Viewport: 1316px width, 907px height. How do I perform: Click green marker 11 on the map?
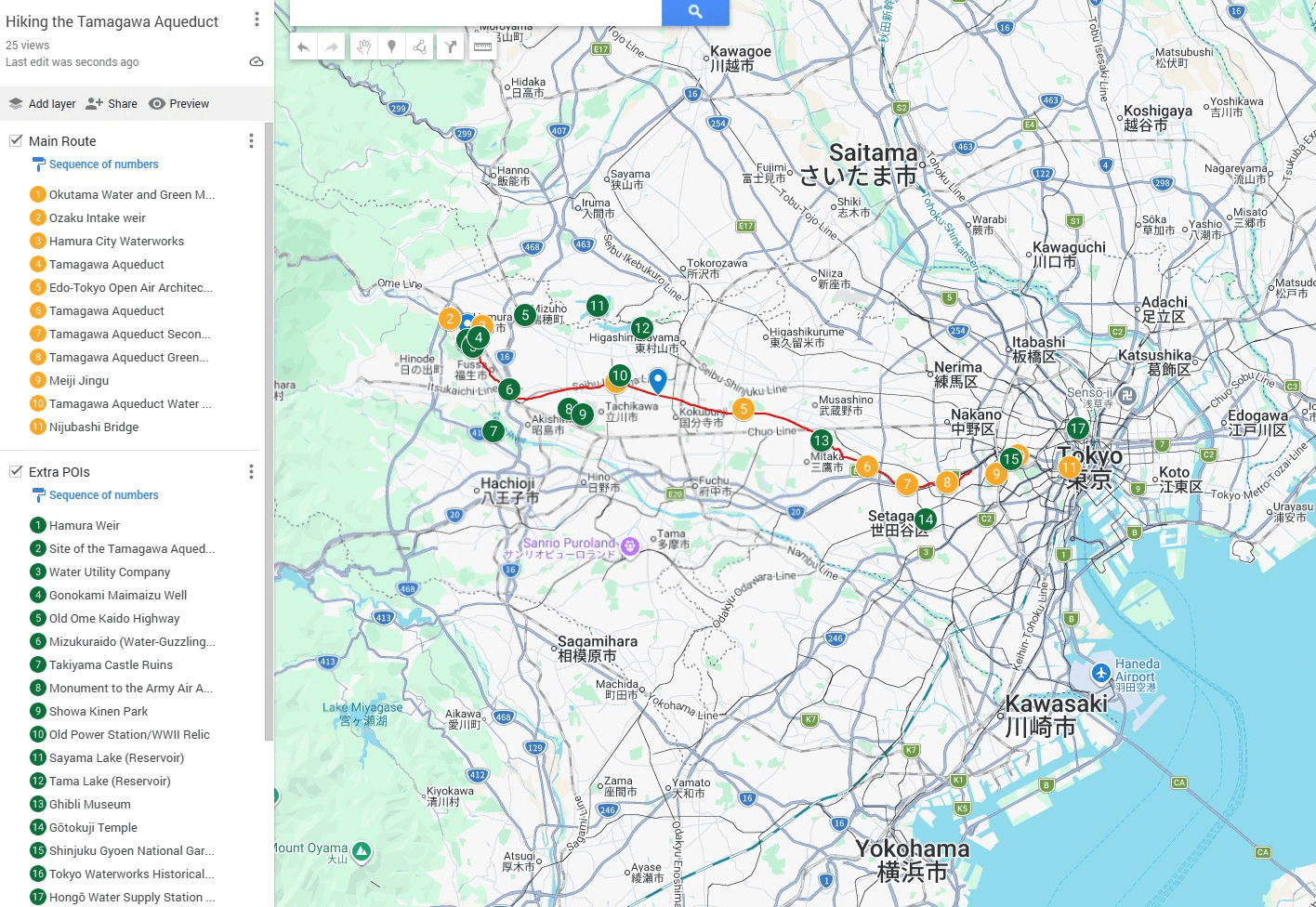[597, 306]
